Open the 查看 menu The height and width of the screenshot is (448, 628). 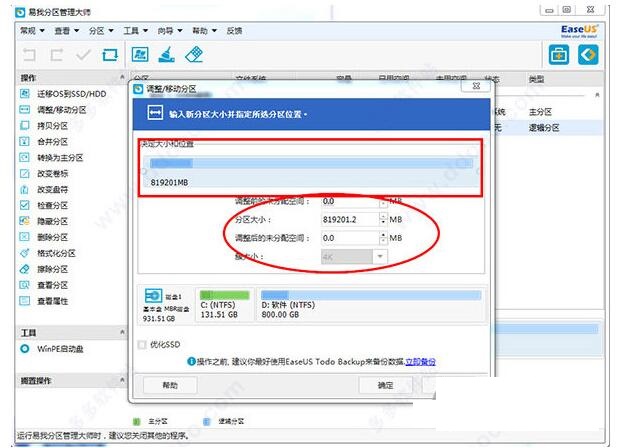66,30
